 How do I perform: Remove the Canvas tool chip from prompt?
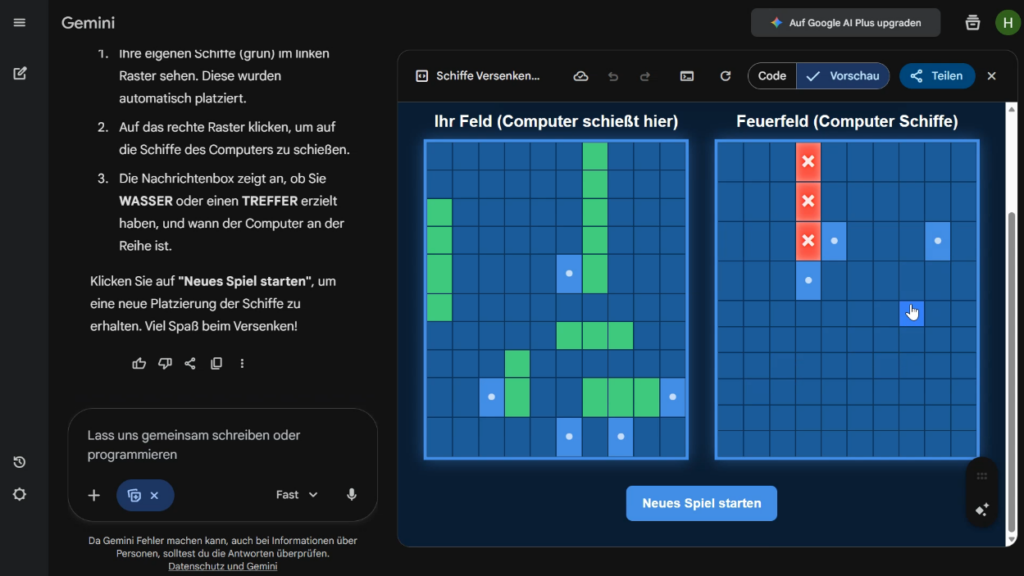155,495
